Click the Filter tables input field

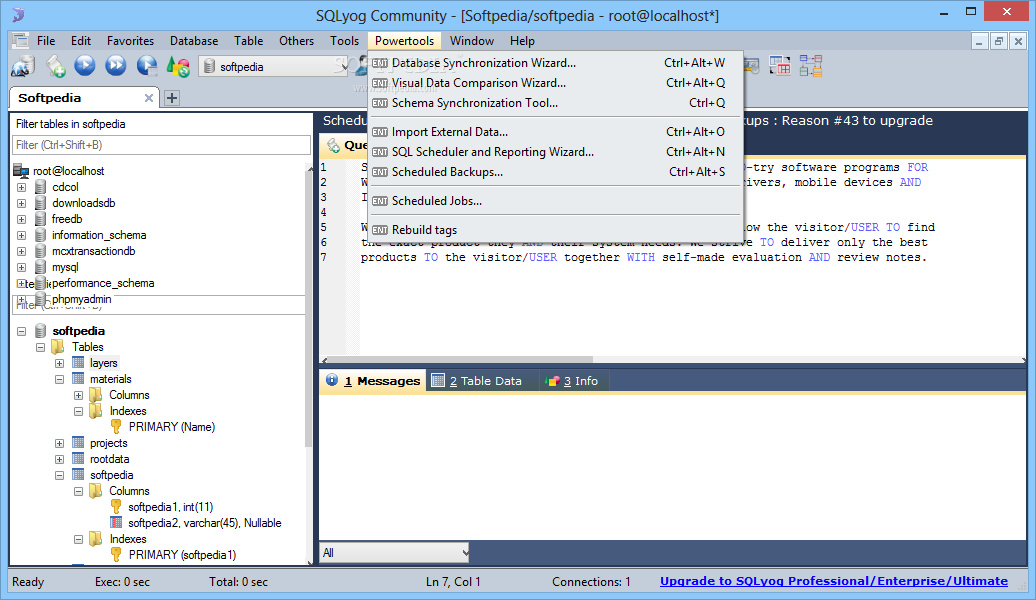click(161, 145)
